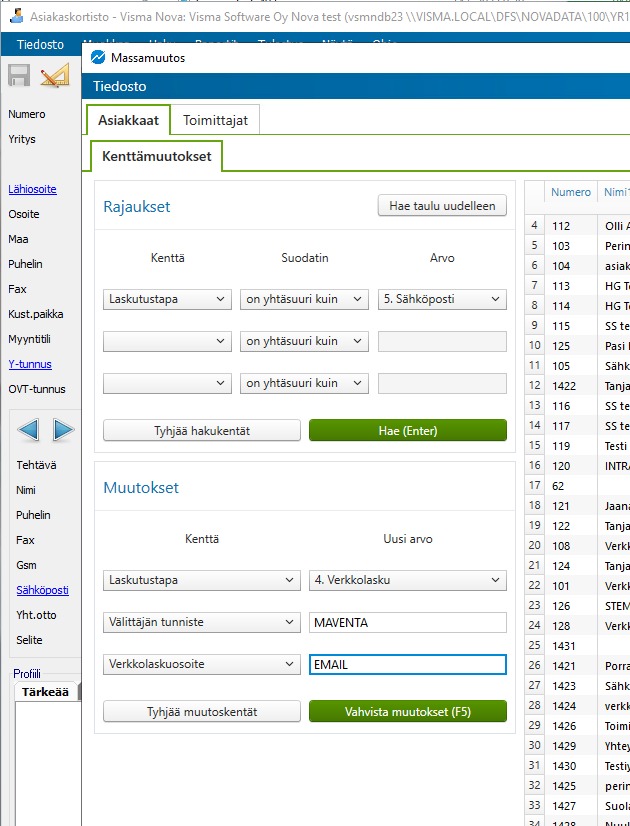Select table row with number 1429

(577, 746)
